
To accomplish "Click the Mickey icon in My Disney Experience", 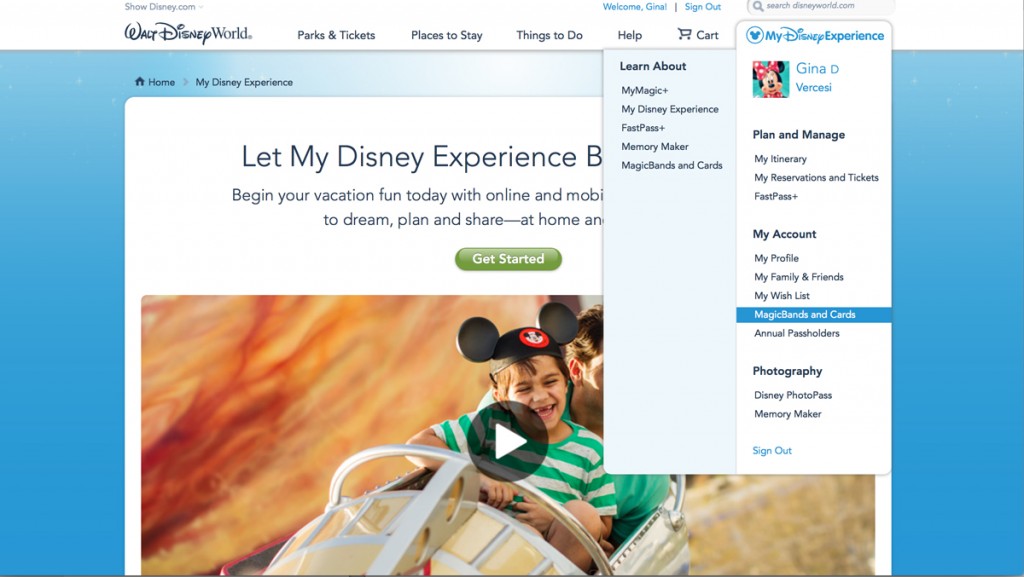I will pos(754,35).
